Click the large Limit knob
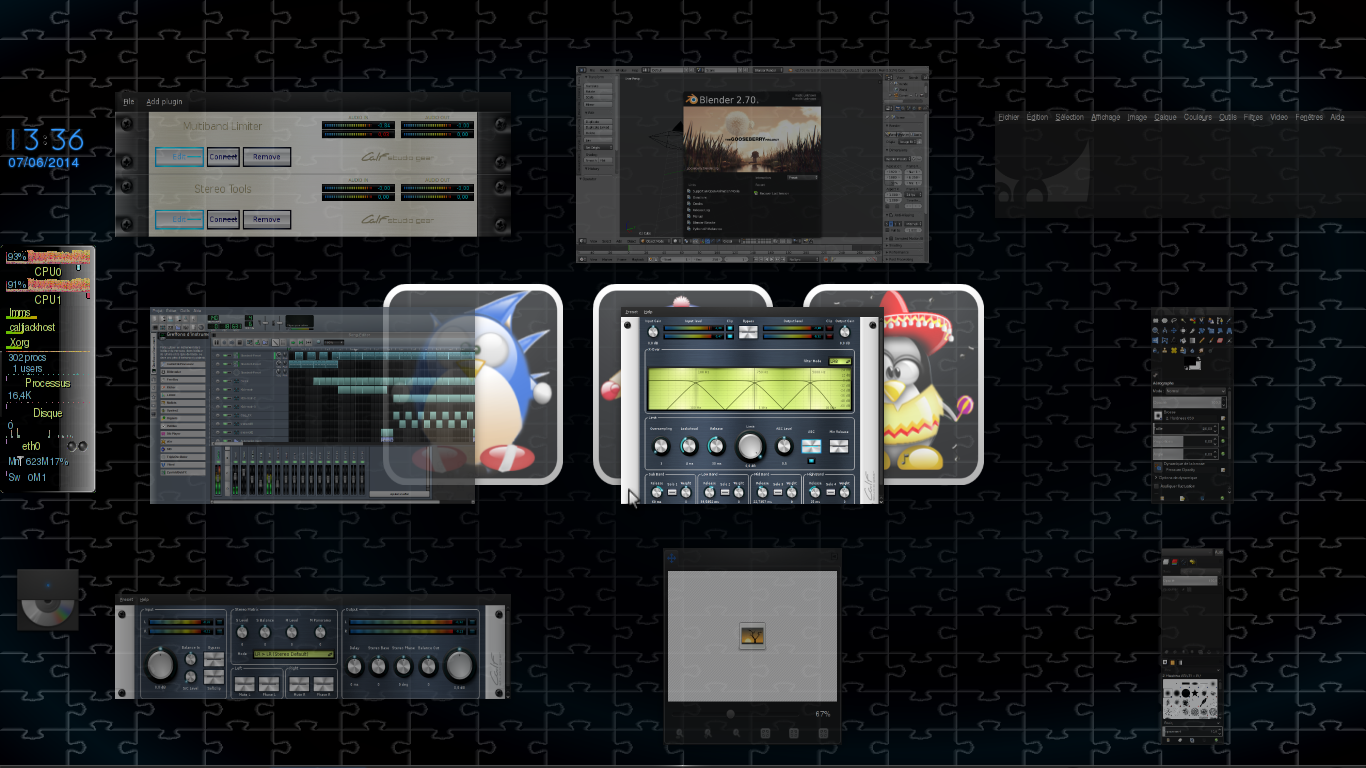Viewport: 1366px width, 768px height. tap(751, 446)
